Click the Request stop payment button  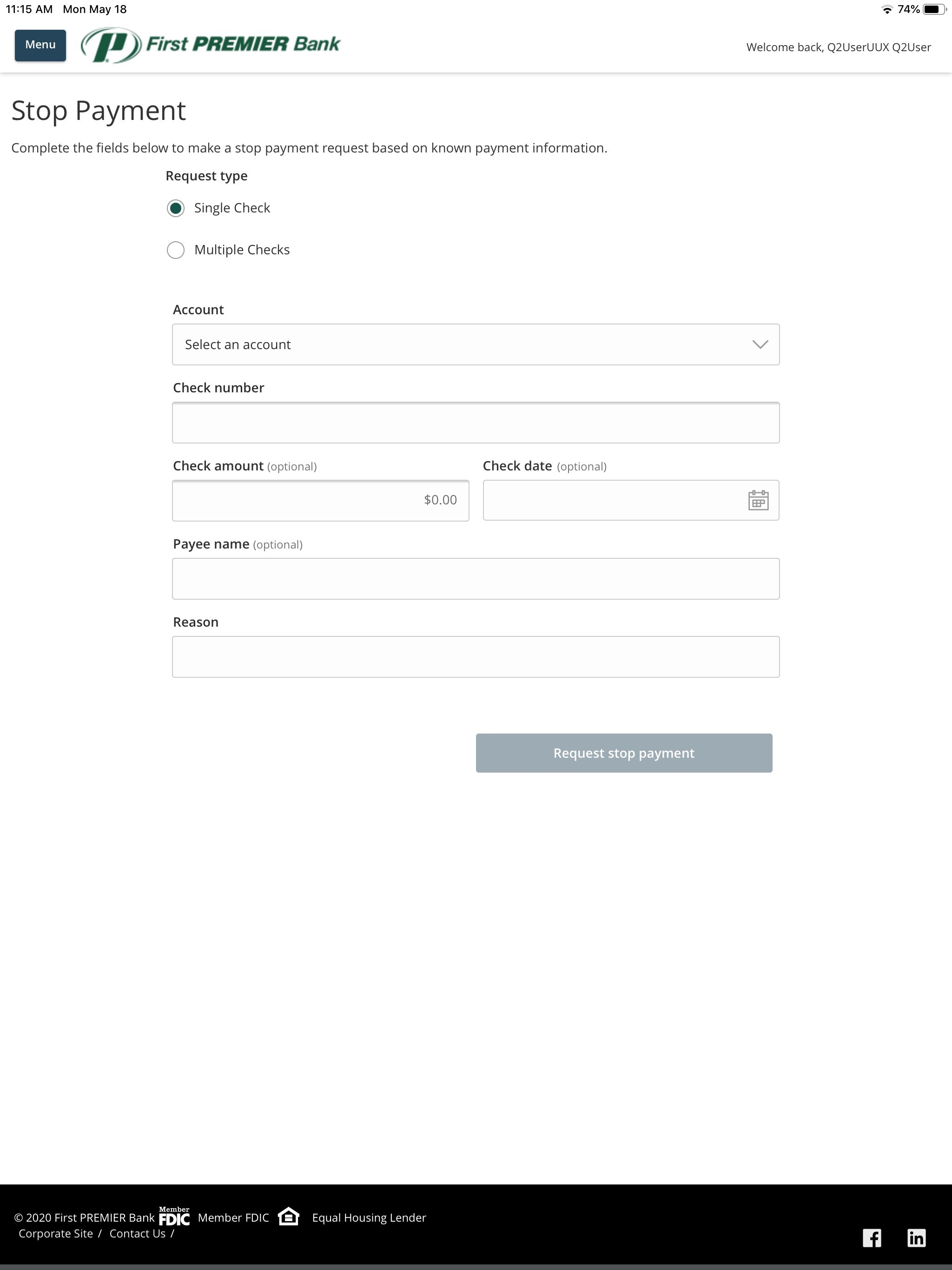(x=623, y=753)
